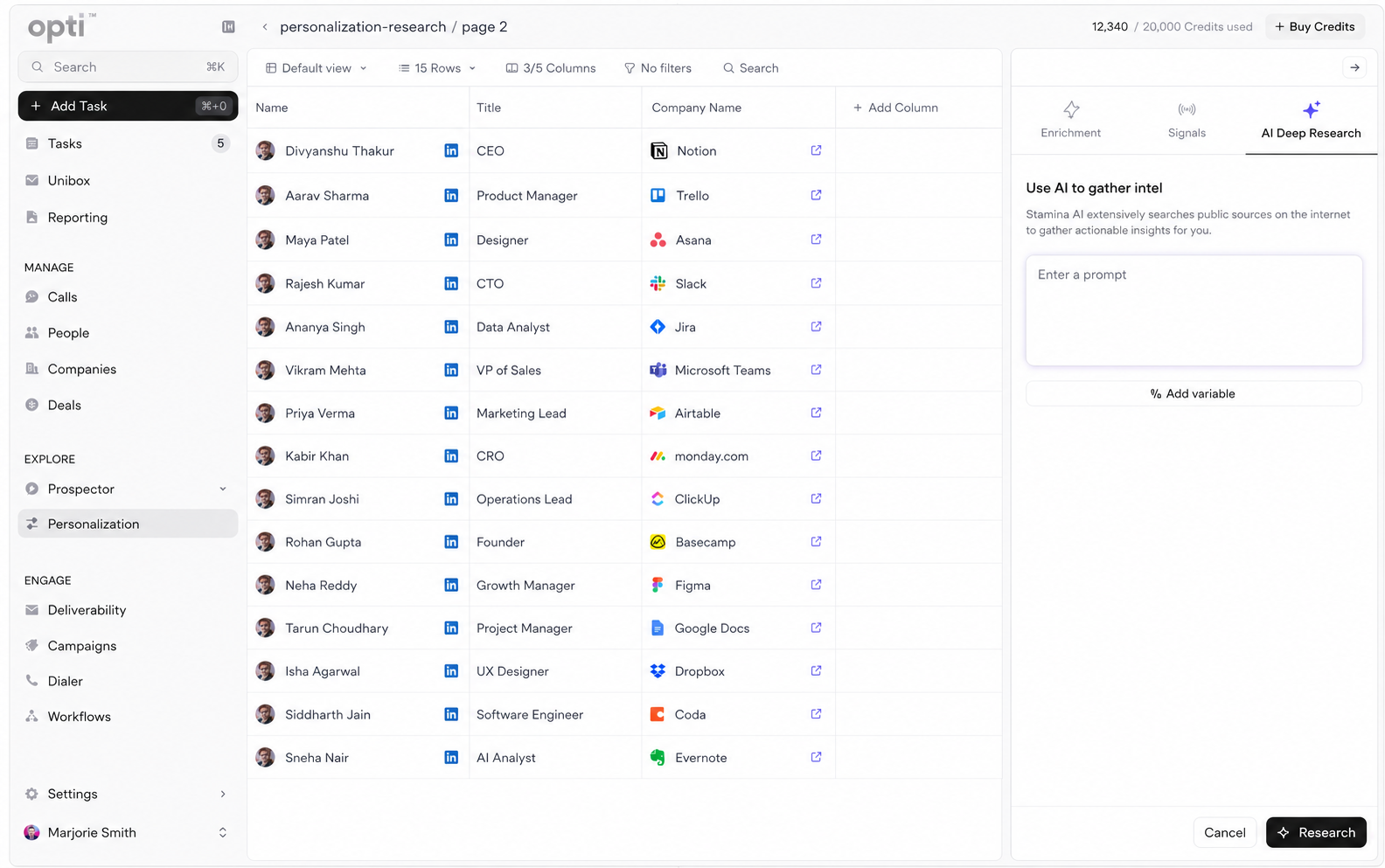Click the Add variable button
This screenshot has width=1385, height=868.
pos(1194,393)
